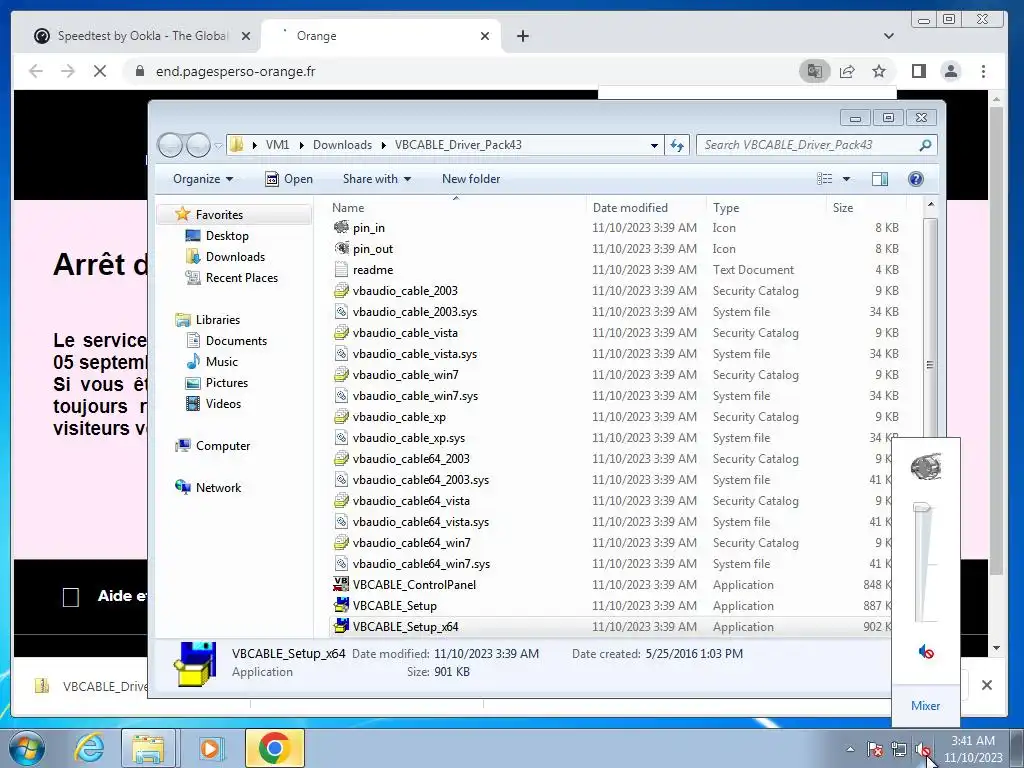This screenshot has width=1024, height=768.
Task: Select Documents library
Action: click(x=227, y=340)
